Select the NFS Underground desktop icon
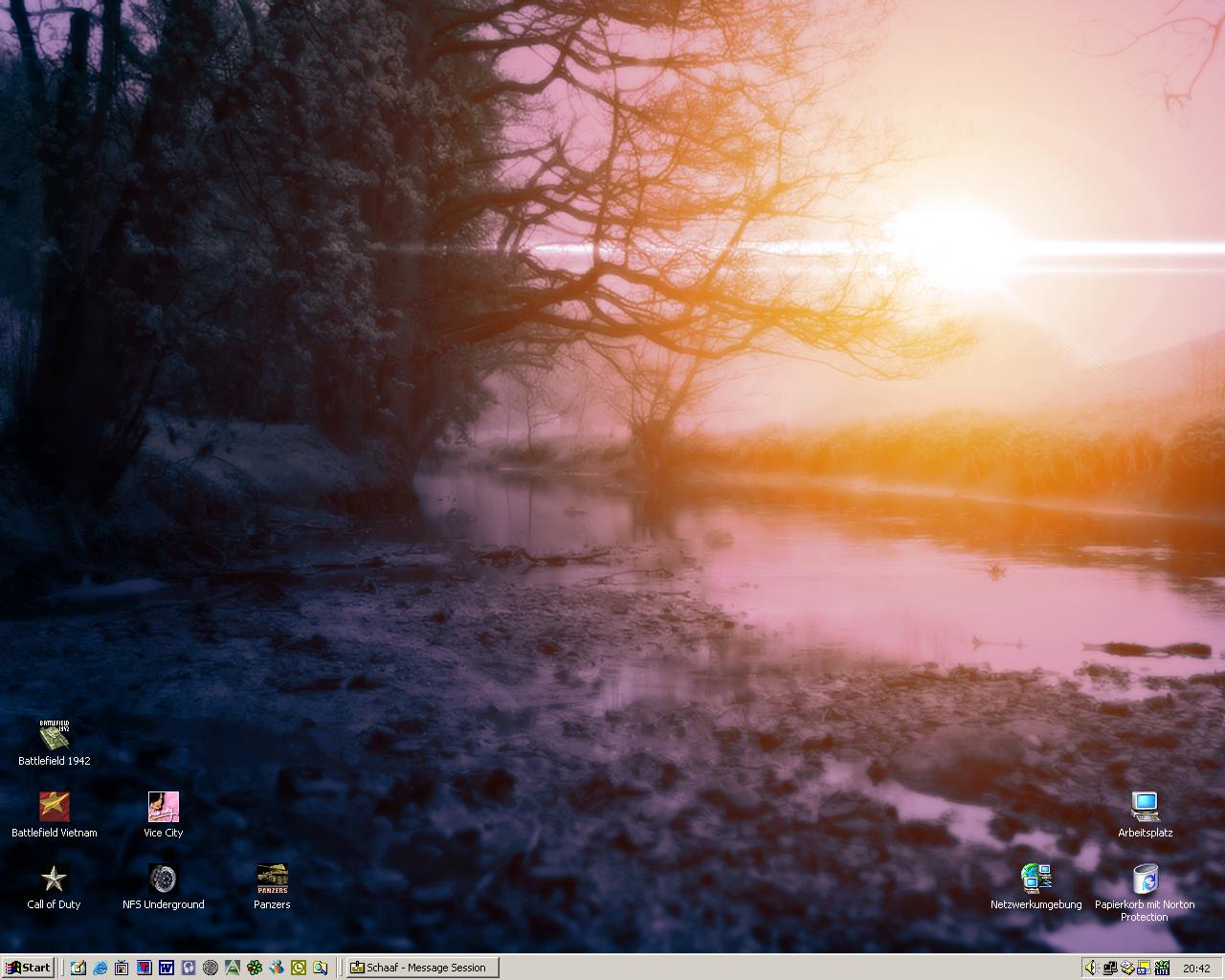Viewport: 1225px width, 980px height. [163, 879]
